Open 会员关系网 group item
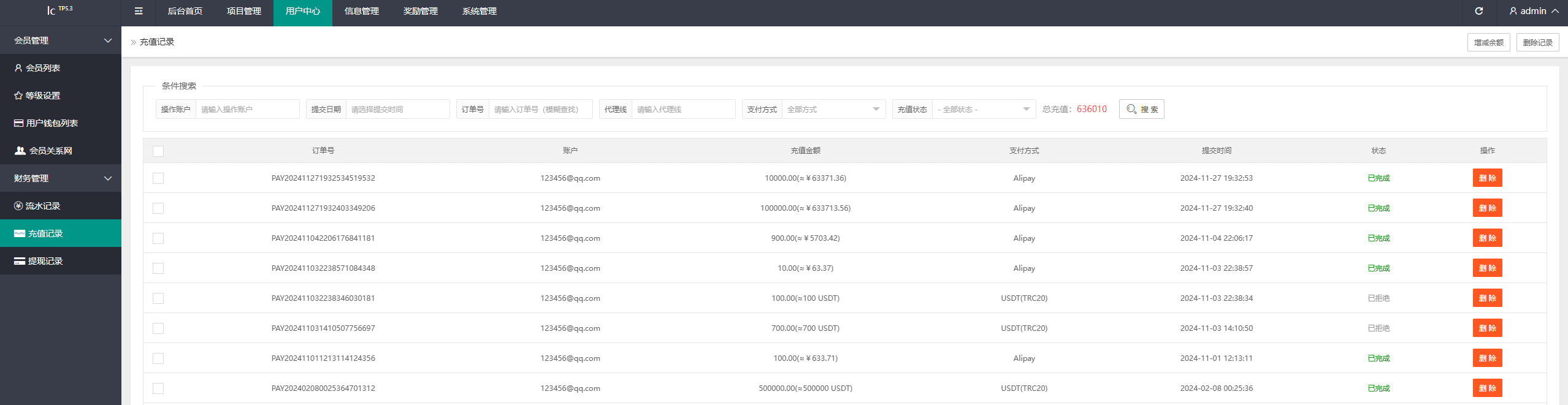This screenshot has width=1568, height=405. click(61, 151)
